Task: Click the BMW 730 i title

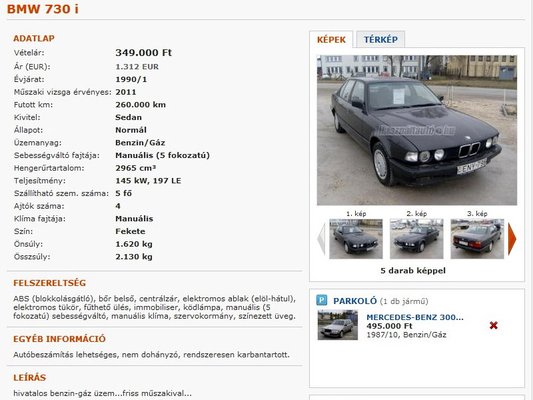Action: click(x=43, y=9)
